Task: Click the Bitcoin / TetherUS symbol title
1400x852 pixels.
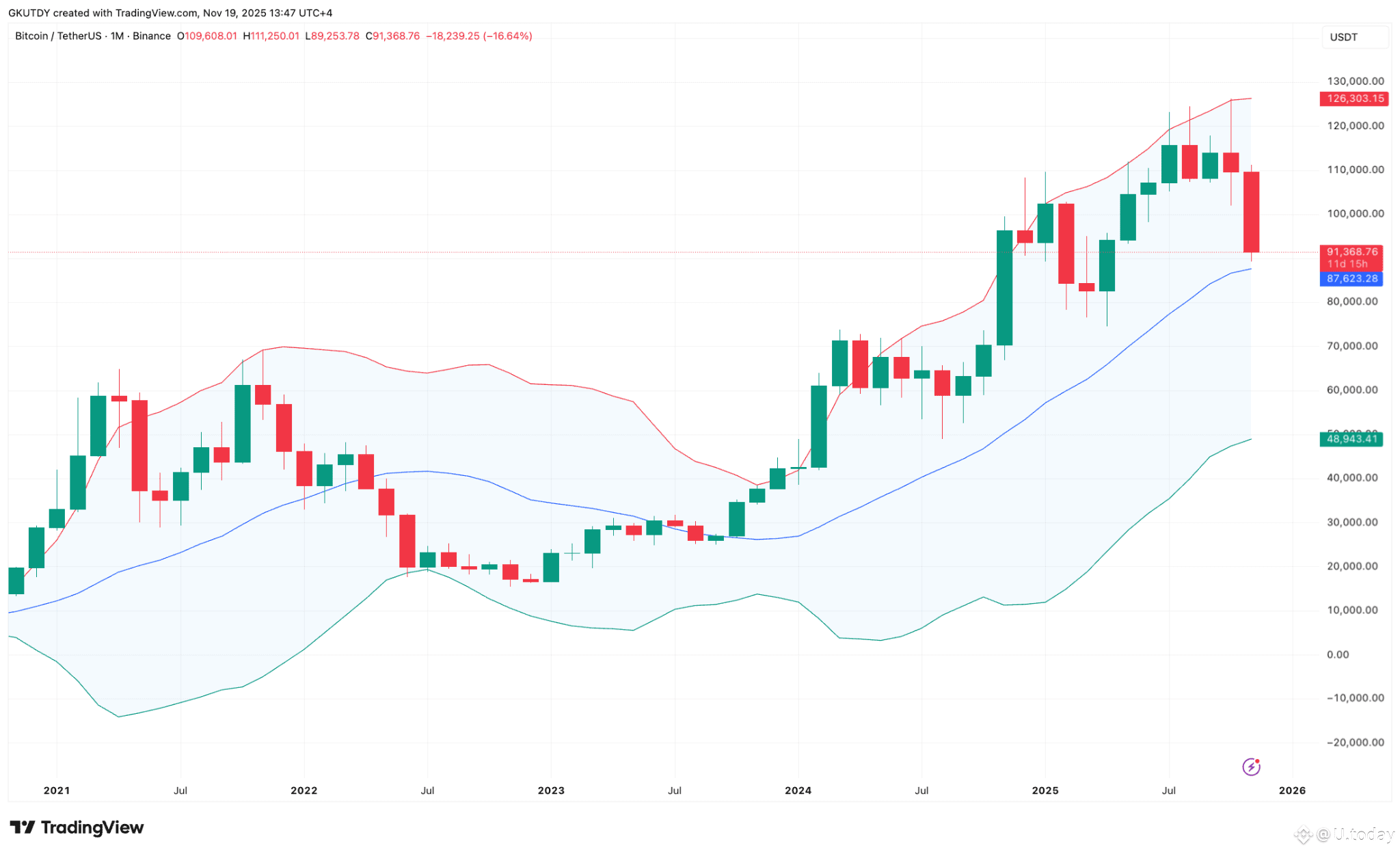Action: click(58, 36)
